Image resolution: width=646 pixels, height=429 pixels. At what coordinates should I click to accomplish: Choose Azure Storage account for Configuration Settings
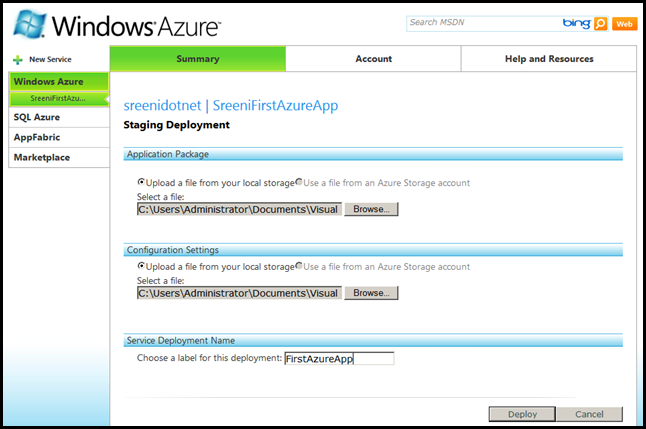299,267
